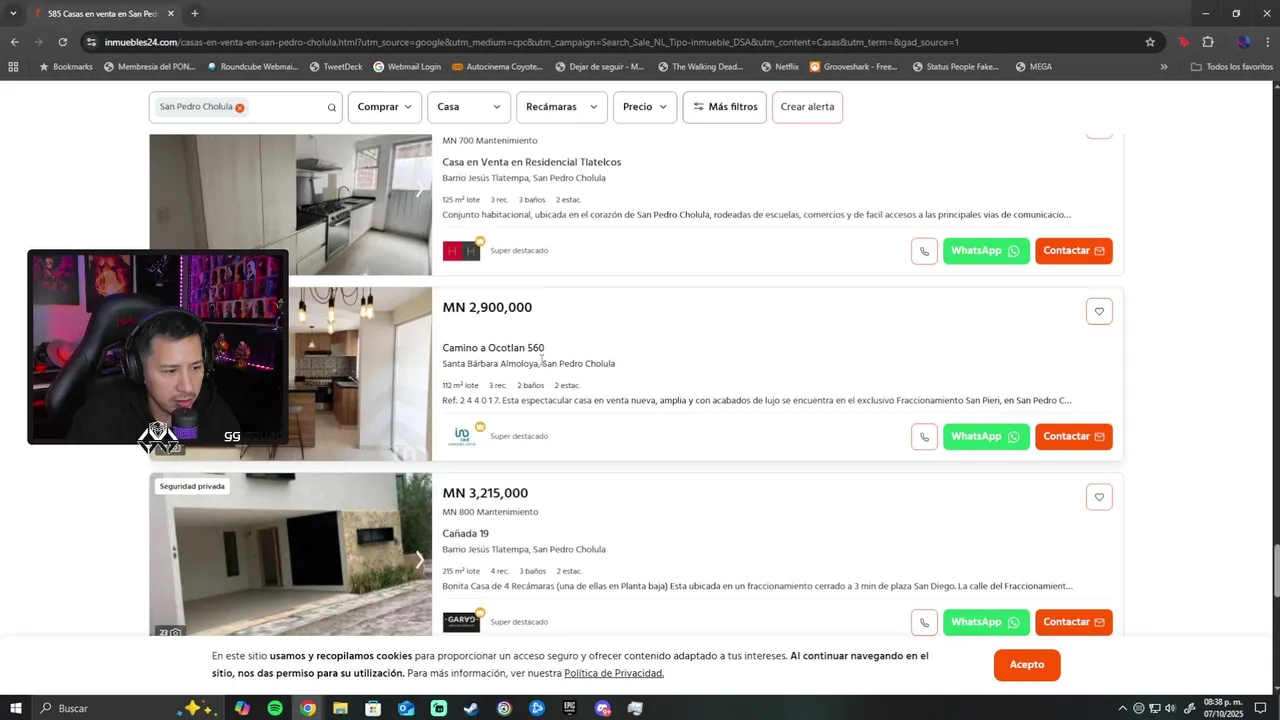
Task: Open the MEGA bookmark
Action: 1034,67
